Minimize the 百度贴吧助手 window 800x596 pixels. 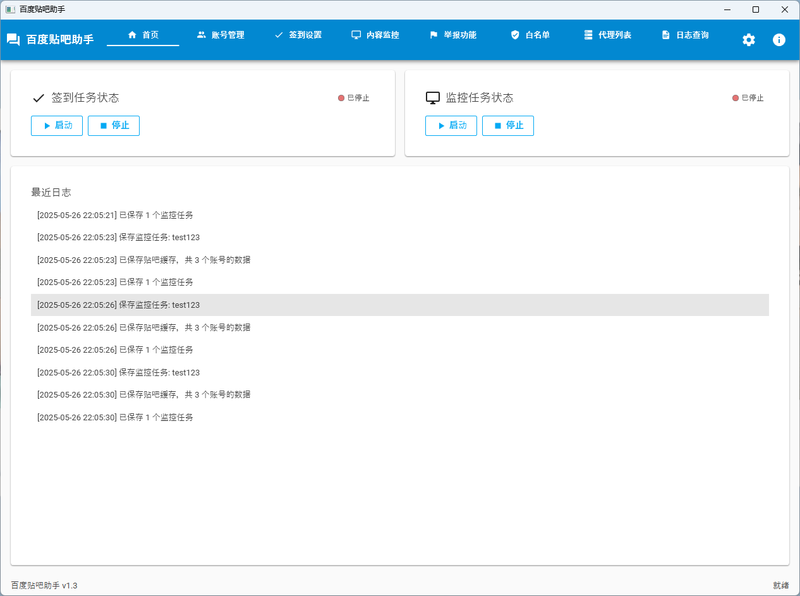tap(727, 9)
